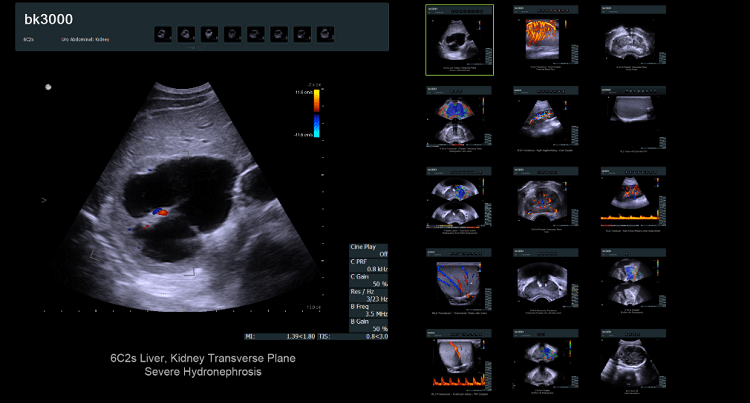Screen dimensions: 750x403
Task: Click the white orientation marker dot beside scan
Action: coord(47,87)
